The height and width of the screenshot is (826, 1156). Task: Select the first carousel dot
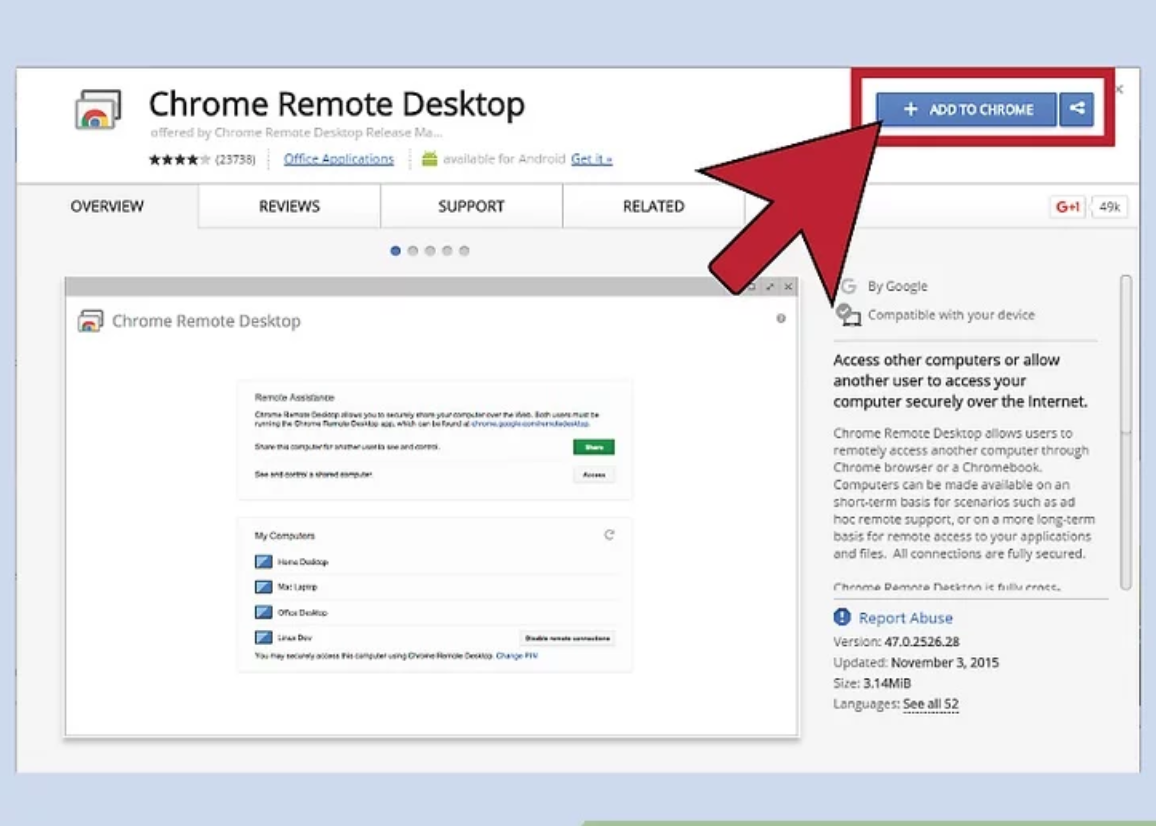395,251
